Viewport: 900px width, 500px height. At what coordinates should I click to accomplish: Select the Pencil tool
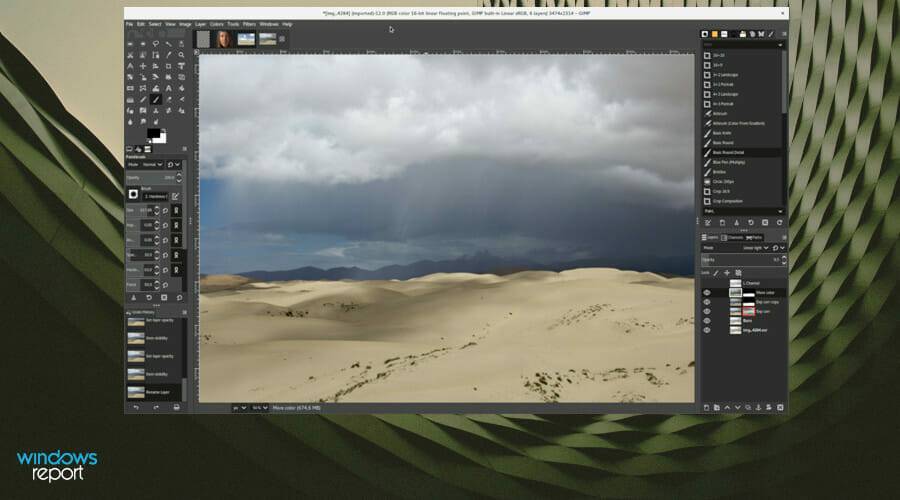143,99
